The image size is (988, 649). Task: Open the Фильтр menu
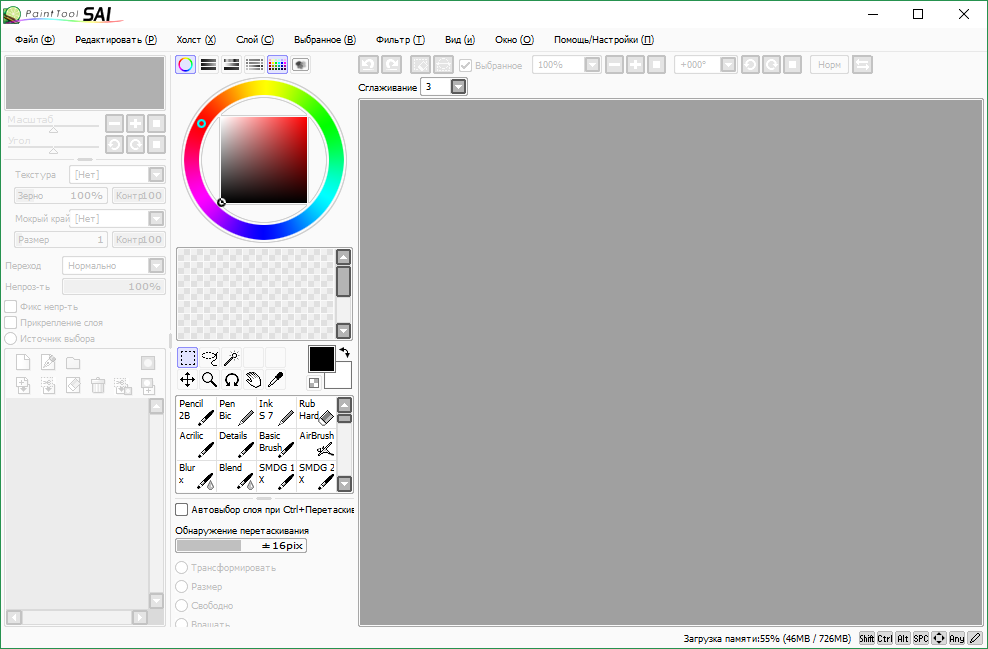pyautogui.click(x=400, y=40)
